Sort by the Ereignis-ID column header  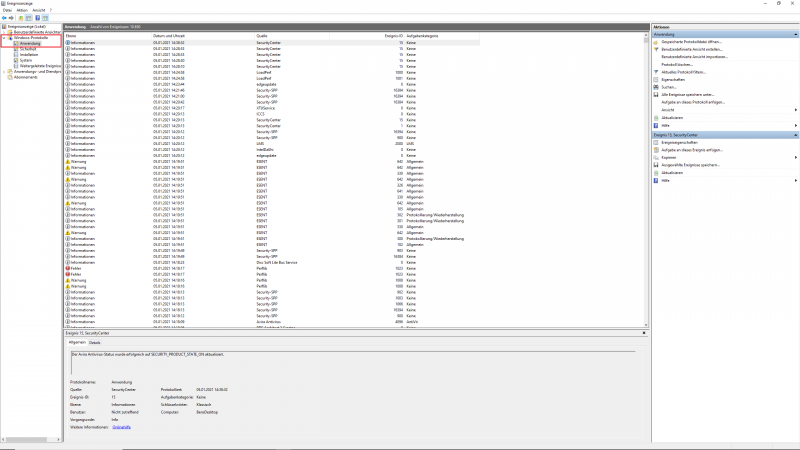tap(366, 36)
